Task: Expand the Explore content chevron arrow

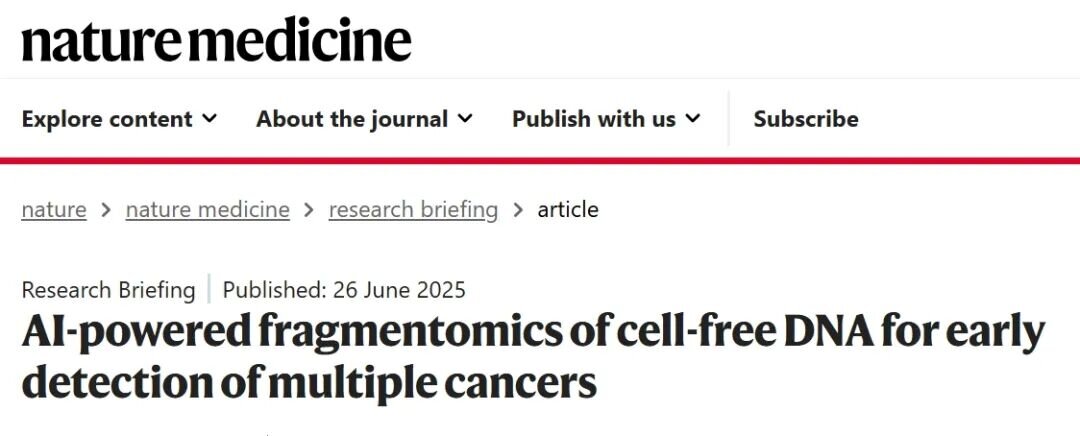Action: tap(209, 118)
